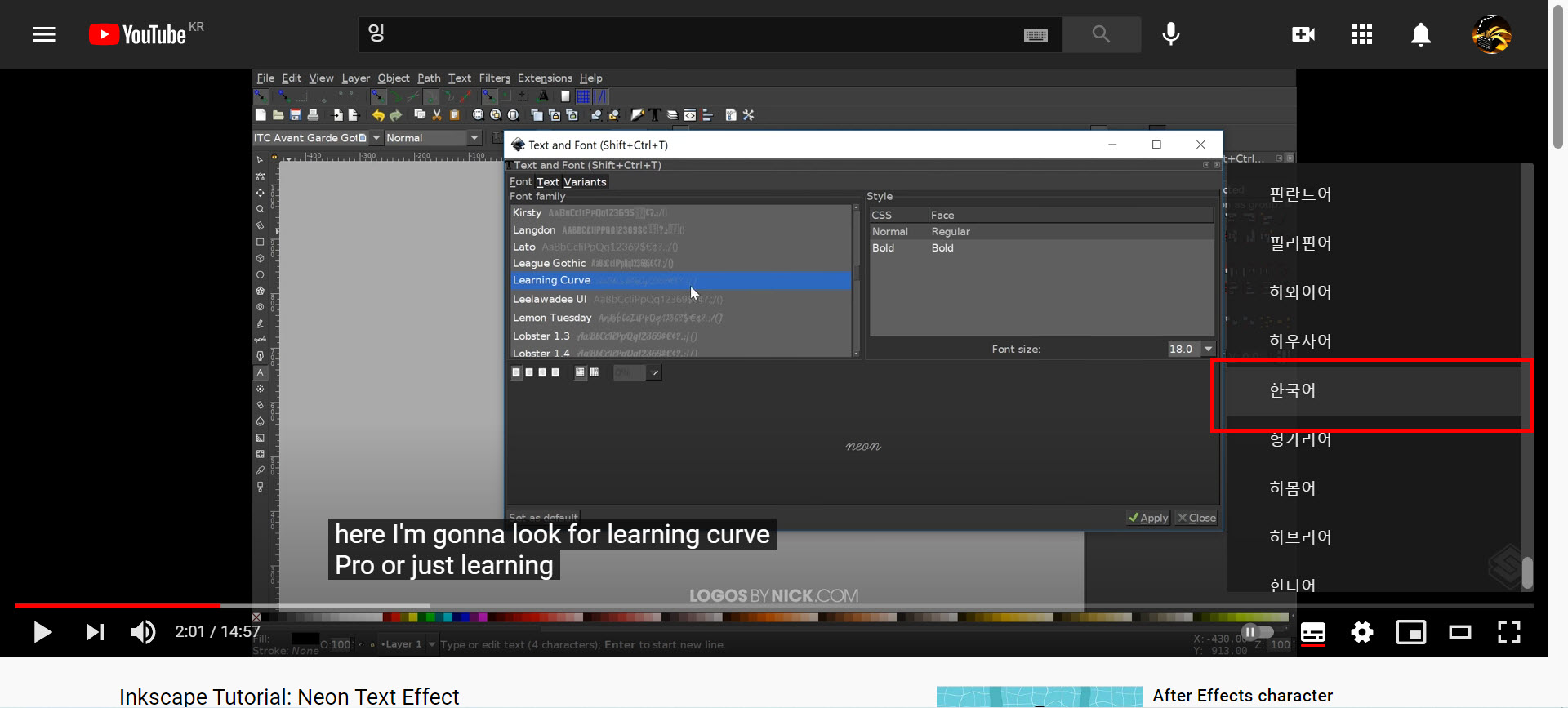Open the After Effects character video link
The height and width of the screenshot is (708, 1568).
[x=1242, y=696]
